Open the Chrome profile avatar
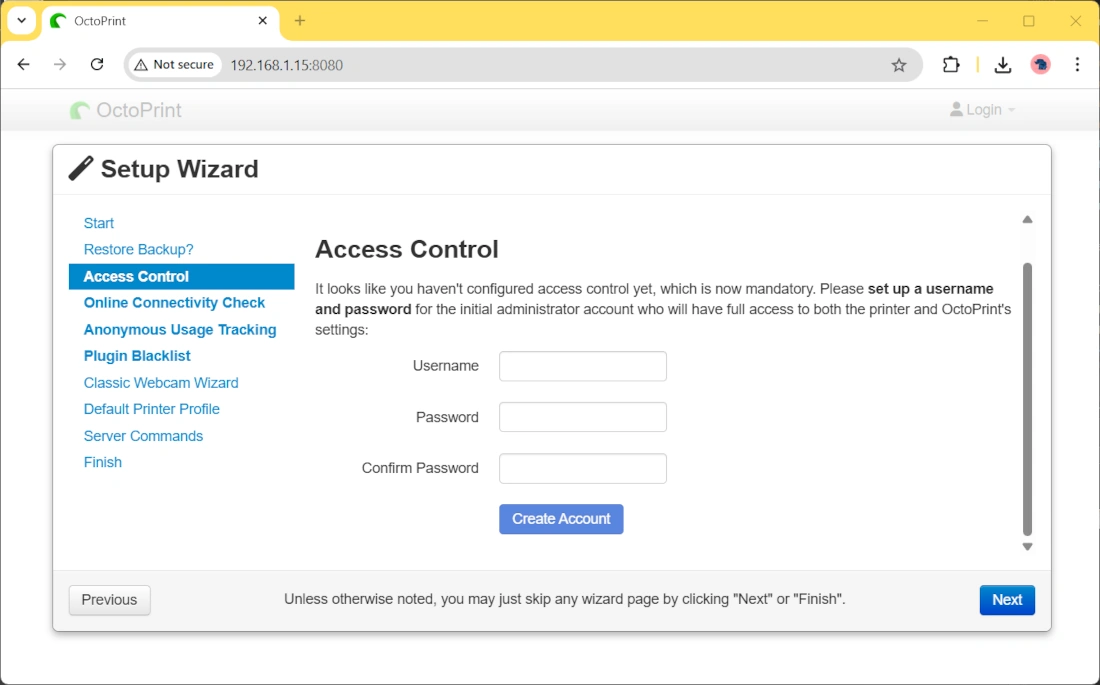 pyautogui.click(x=1040, y=65)
